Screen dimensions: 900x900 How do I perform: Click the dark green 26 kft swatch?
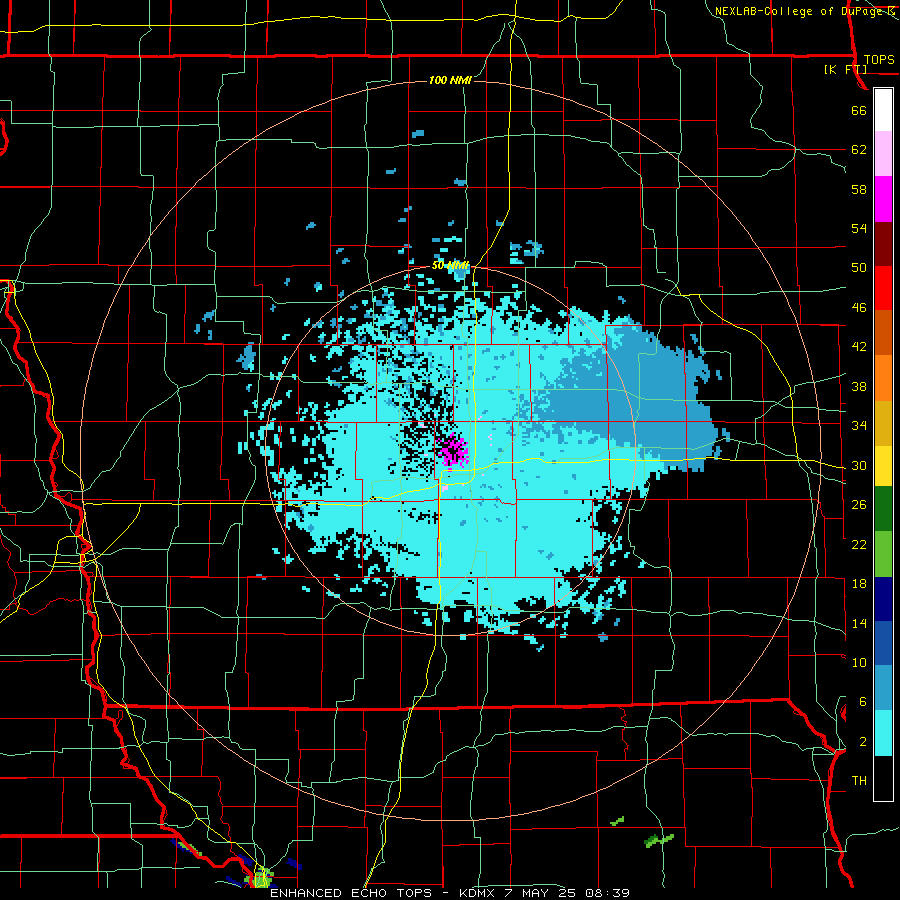883,509
